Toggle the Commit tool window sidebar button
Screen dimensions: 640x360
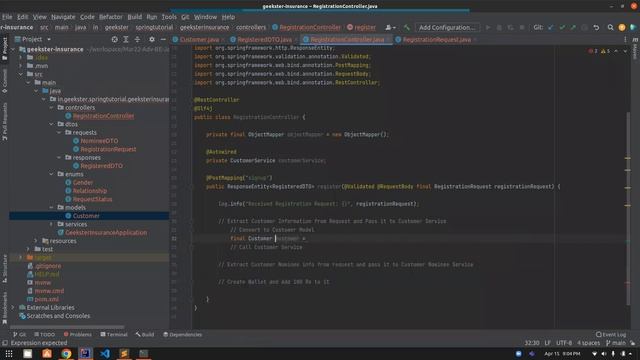click(x=4, y=81)
